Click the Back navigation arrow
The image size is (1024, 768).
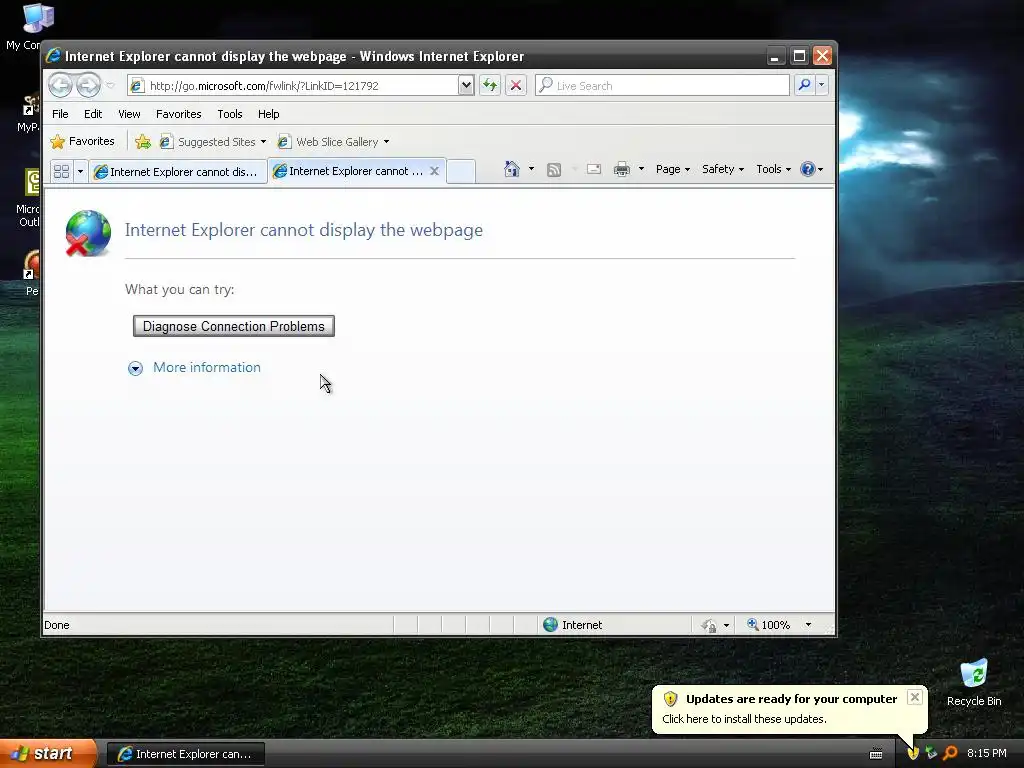point(60,85)
